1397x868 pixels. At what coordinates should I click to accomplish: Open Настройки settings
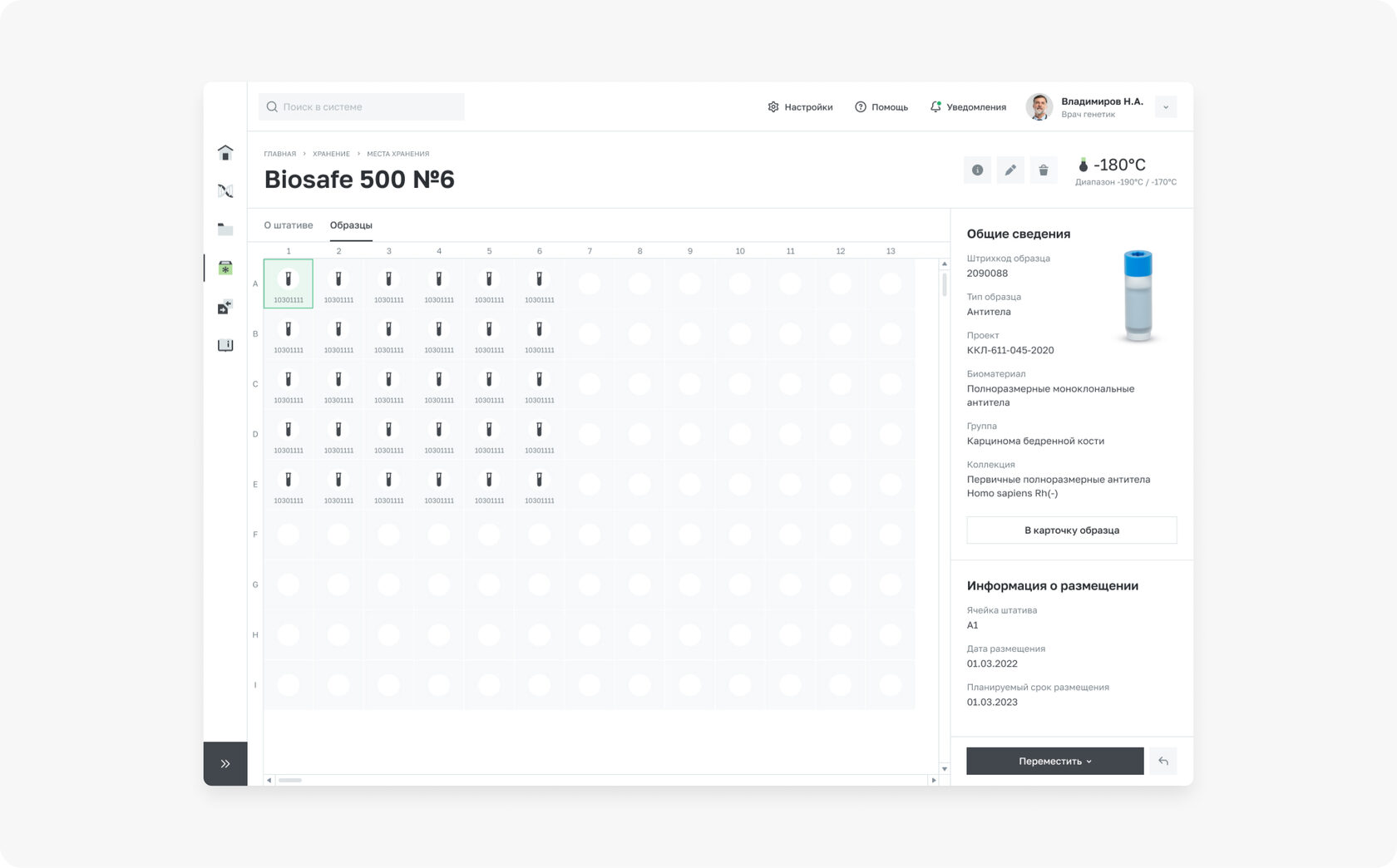[x=800, y=107]
